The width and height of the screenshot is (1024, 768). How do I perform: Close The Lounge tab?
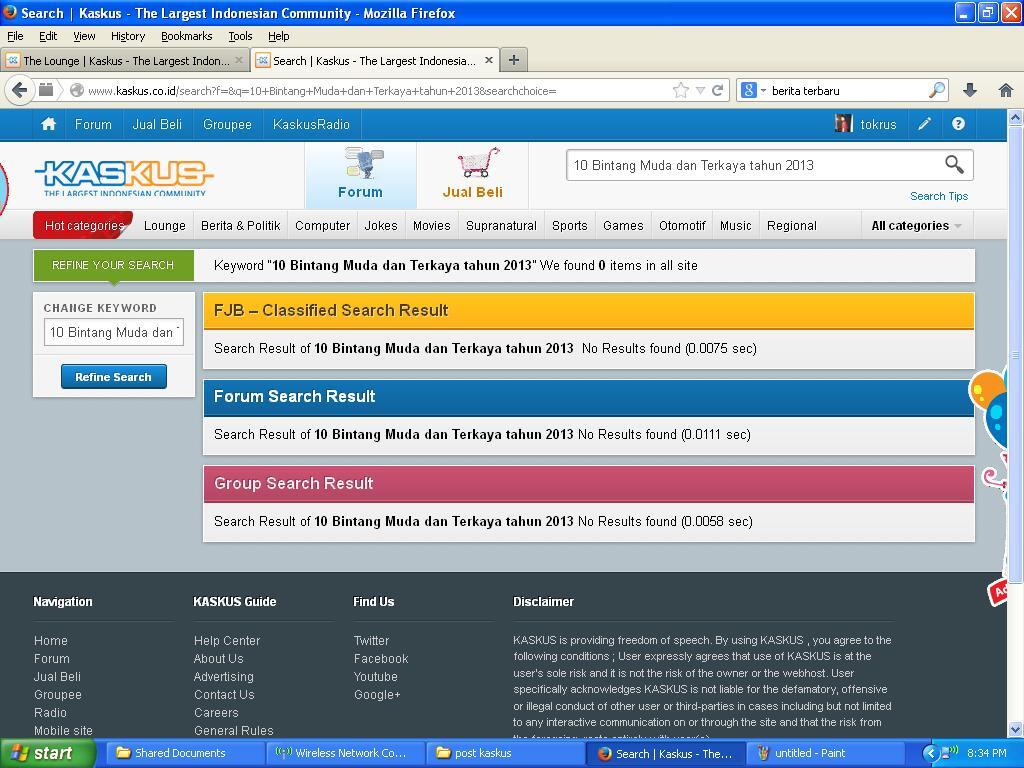tap(239, 60)
